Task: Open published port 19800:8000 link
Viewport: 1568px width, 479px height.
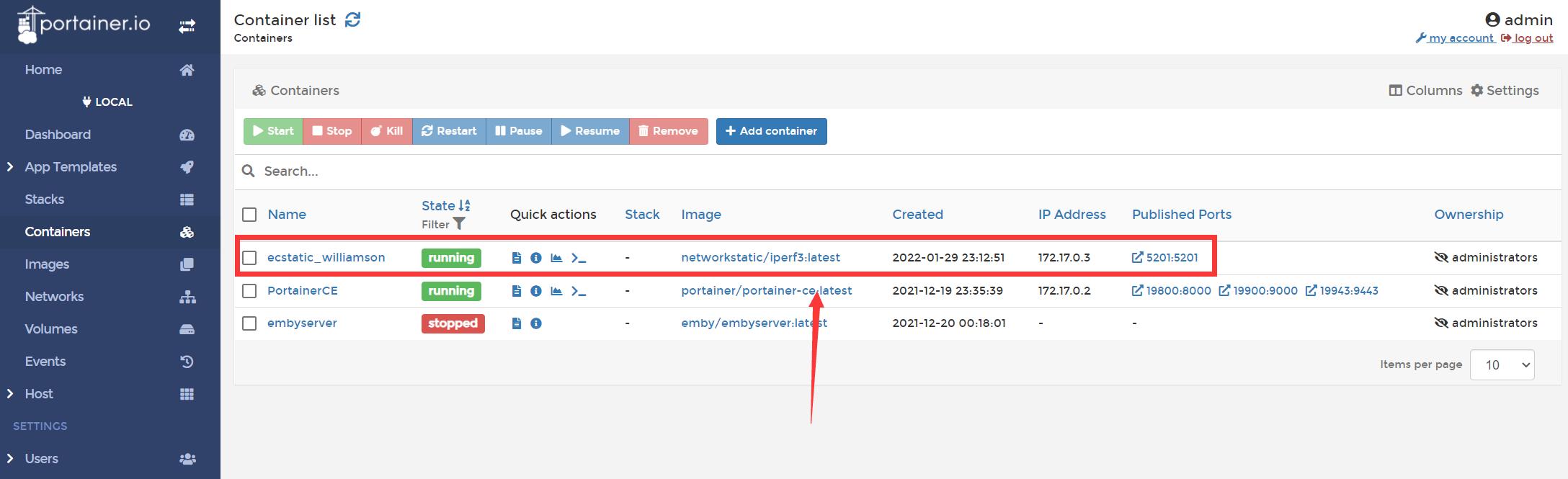Action: pyautogui.click(x=1172, y=291)
